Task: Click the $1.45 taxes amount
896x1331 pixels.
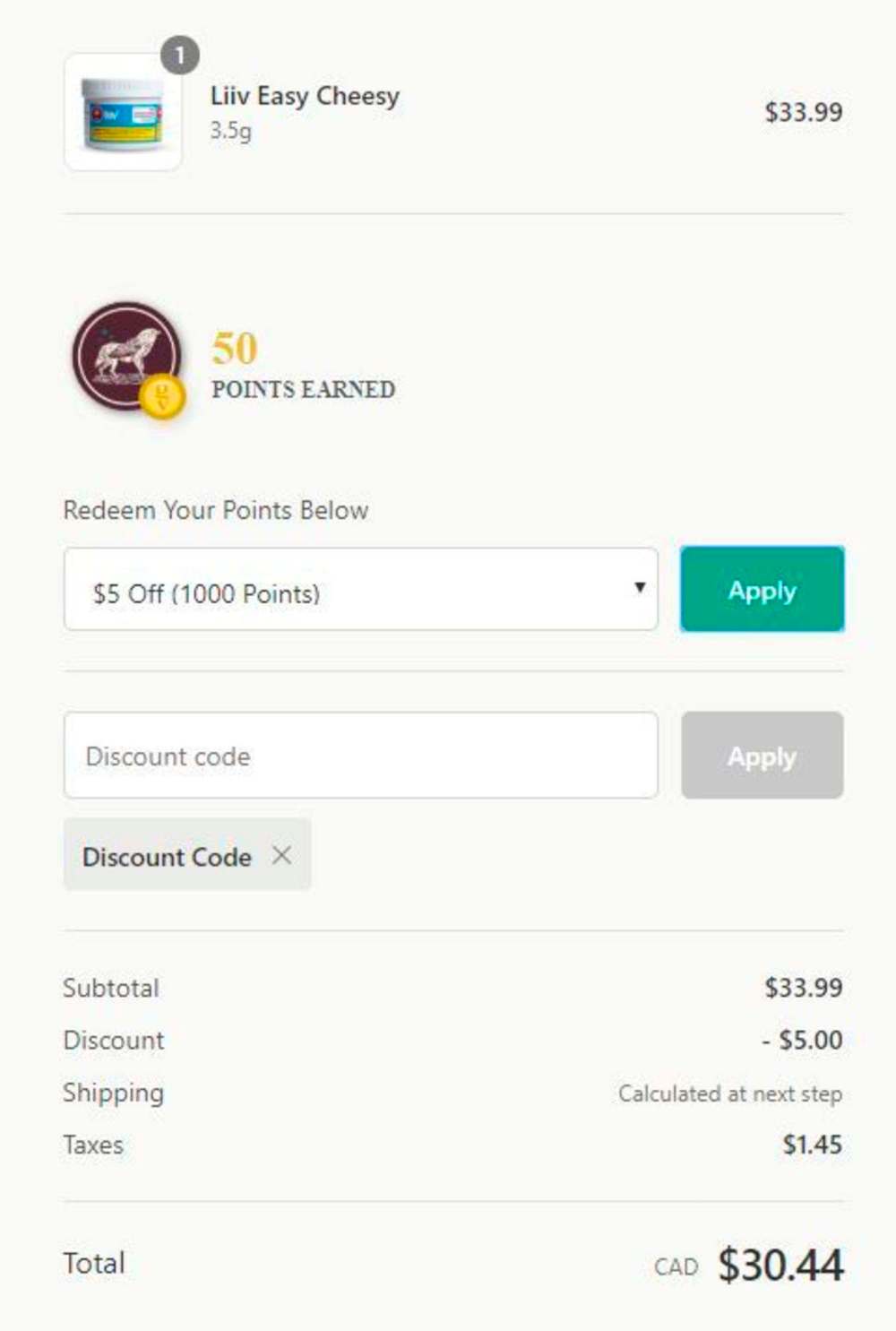Action: 812,1145
